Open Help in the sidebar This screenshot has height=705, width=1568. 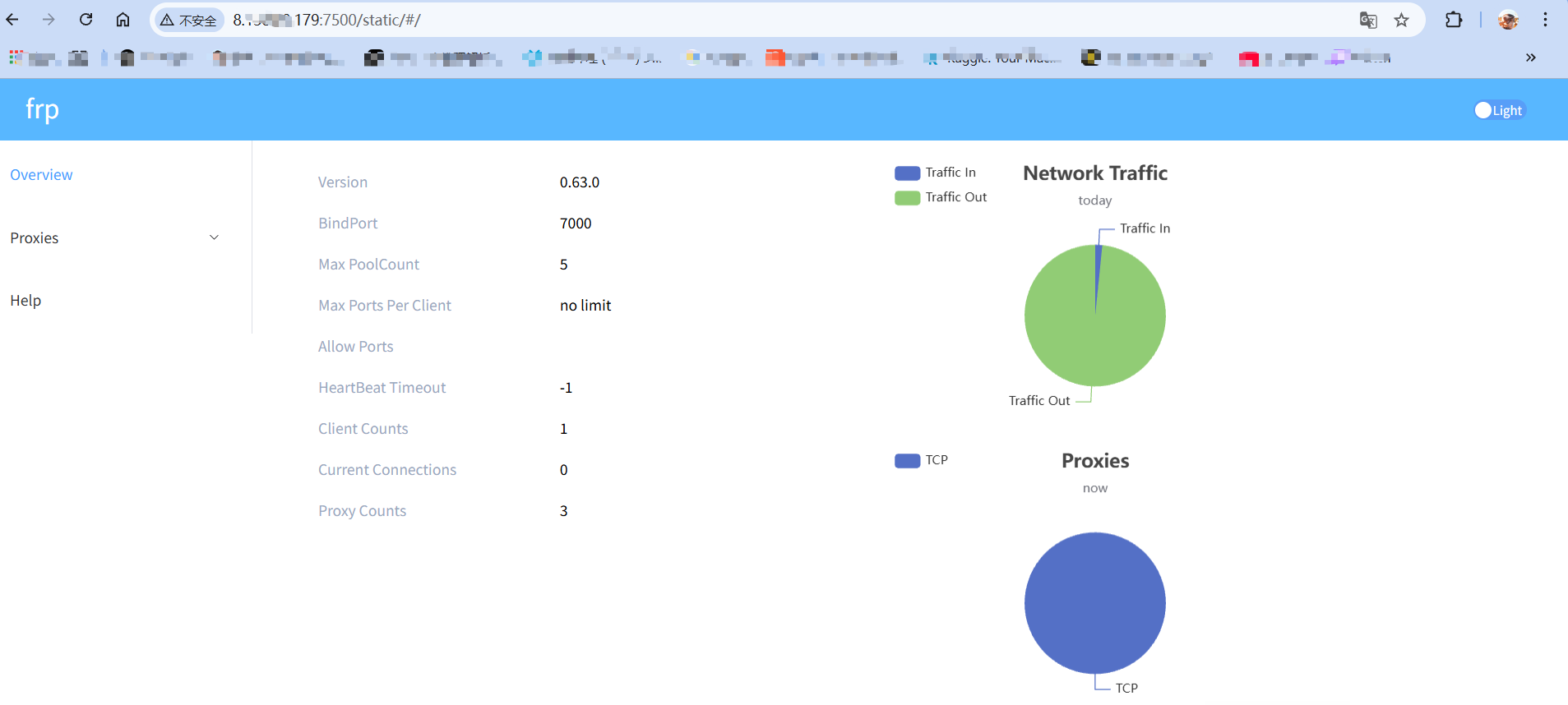[25, 301]
